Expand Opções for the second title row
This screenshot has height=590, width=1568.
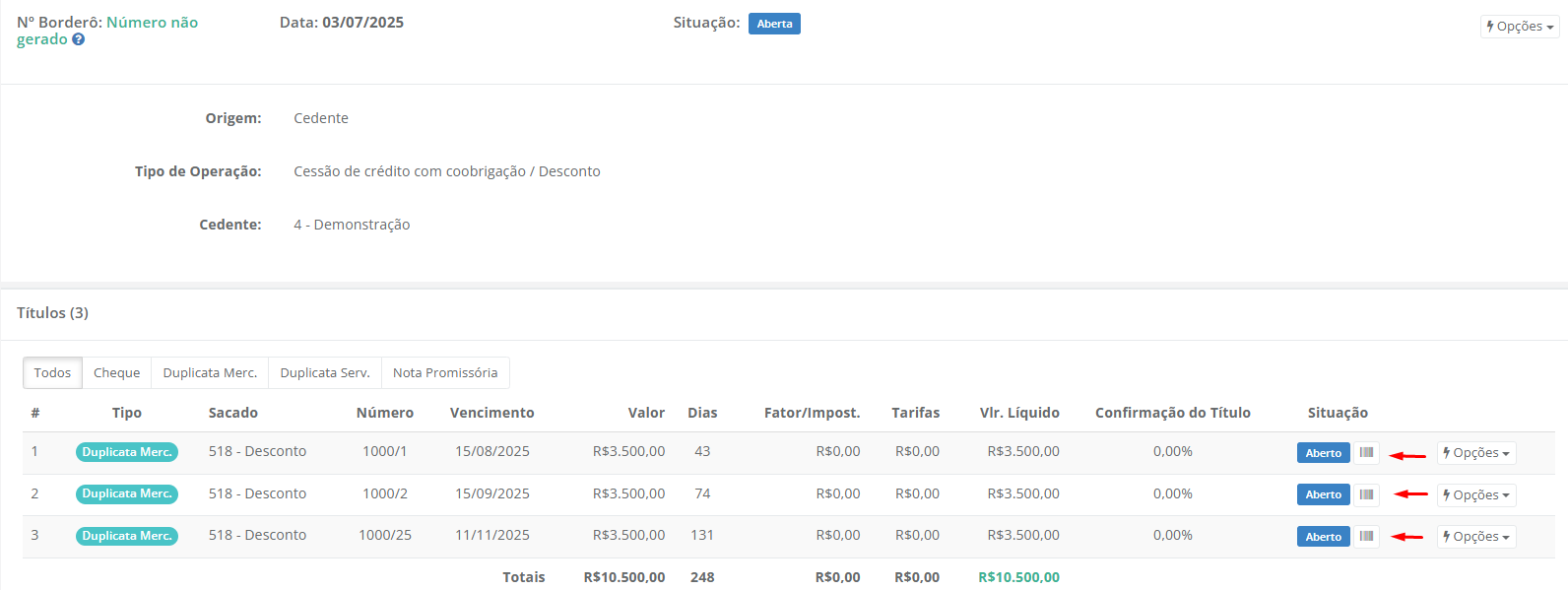(x=1475, y=495)
